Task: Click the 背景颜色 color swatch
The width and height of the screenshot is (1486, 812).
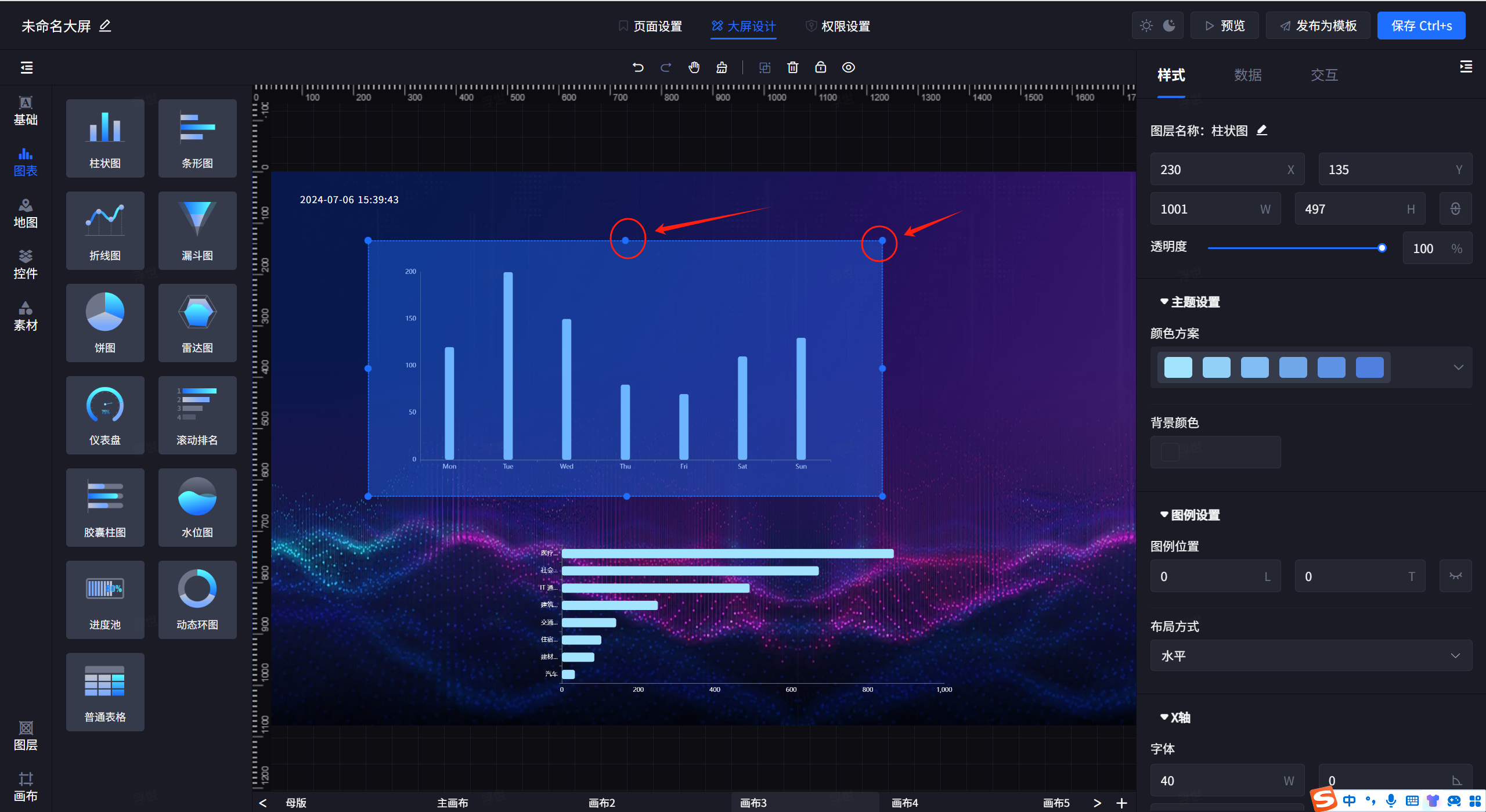Action: [x=1170, y=452]
